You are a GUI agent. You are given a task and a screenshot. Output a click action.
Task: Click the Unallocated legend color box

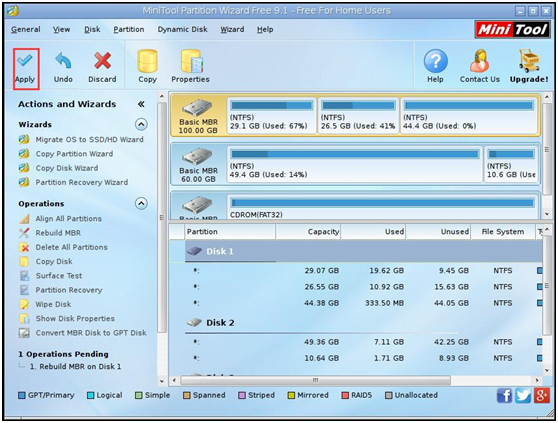(x=389, y=395)
